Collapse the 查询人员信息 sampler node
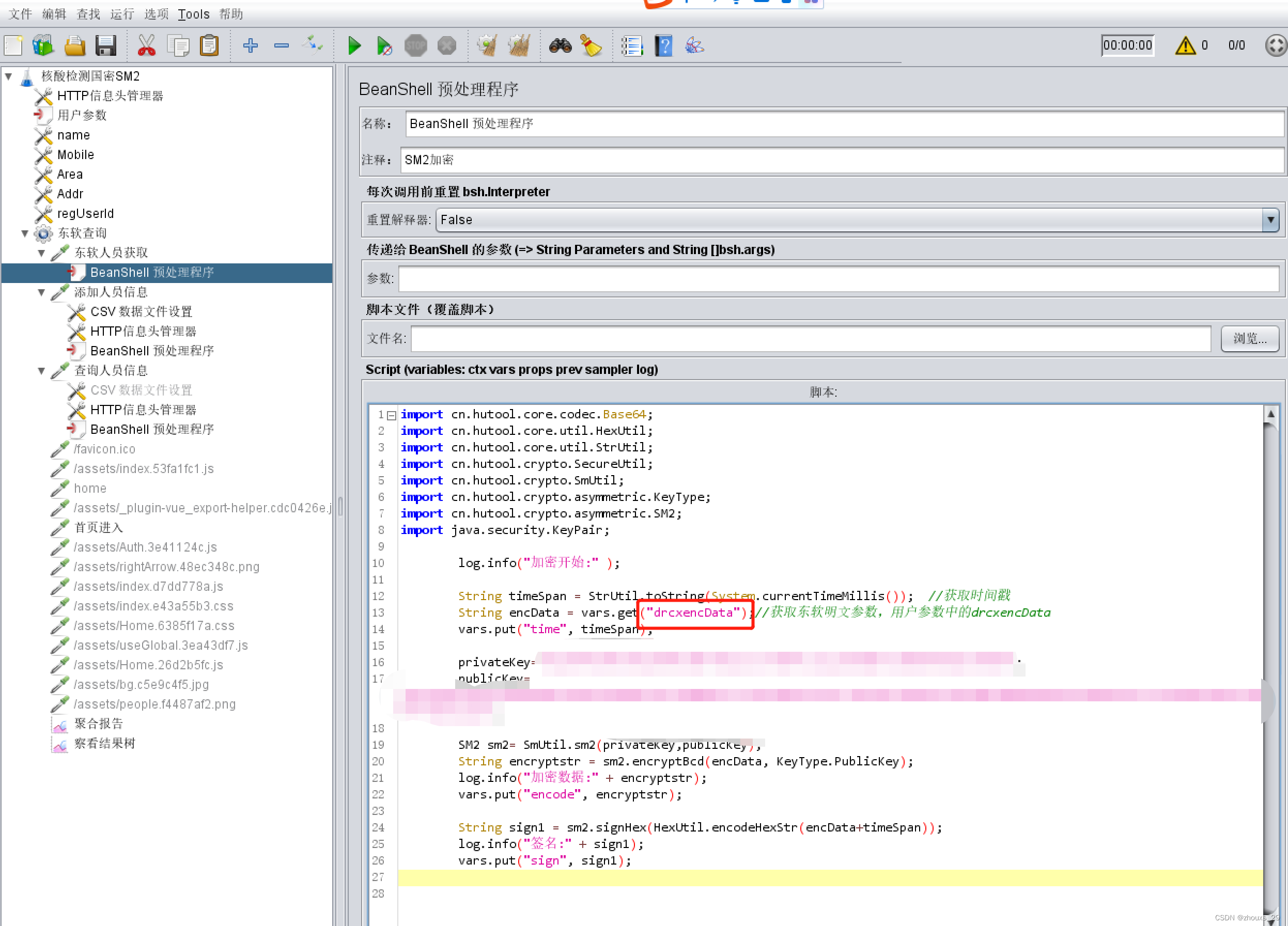This screenshot has width=1288, height=926. coord(41,371)
